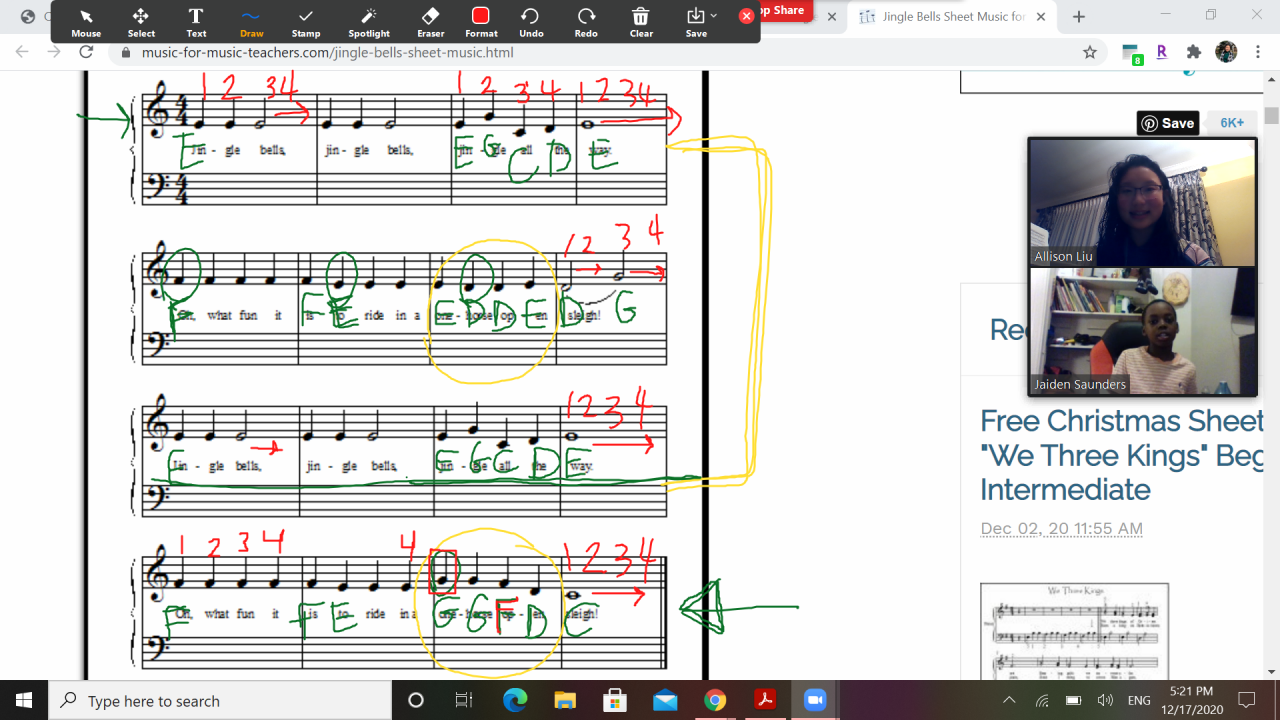Screen dimensions: 1280x720
Task: Restore down the Chrome window
Action: [x=1211, y=15]
